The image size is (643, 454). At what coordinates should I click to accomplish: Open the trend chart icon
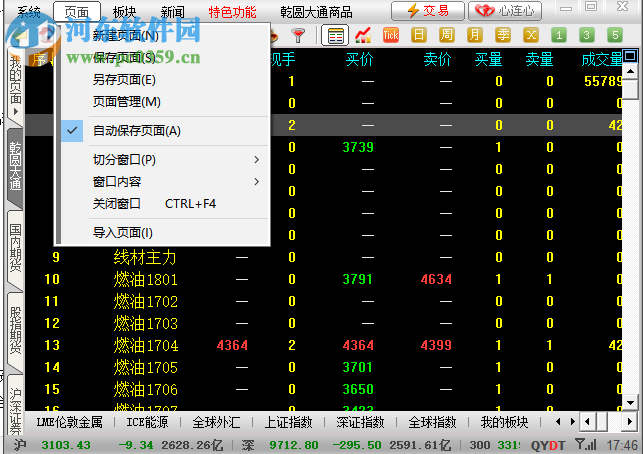(x=363, y=35)
